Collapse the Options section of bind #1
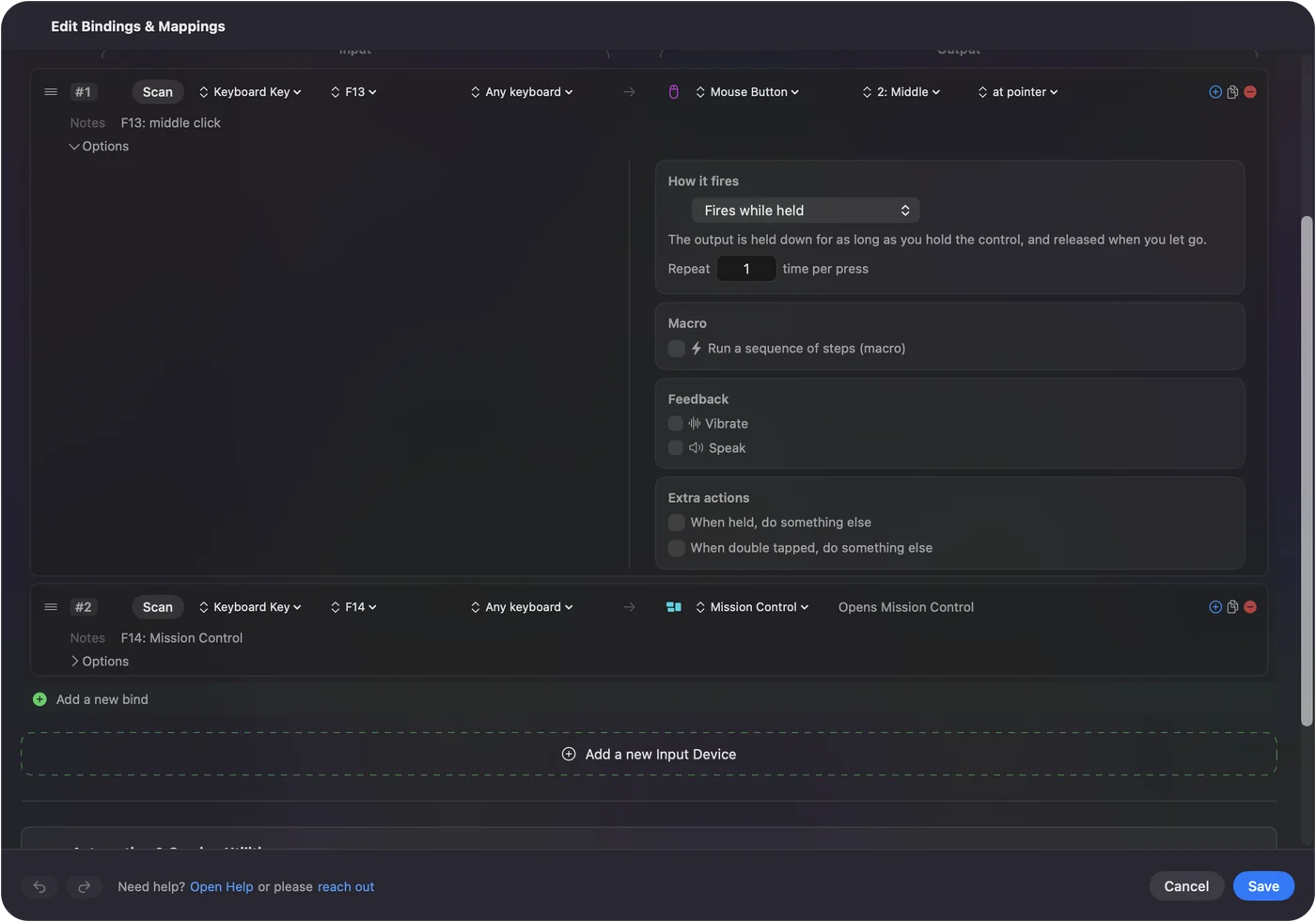Viewport: 1316px width, 922px height. coord(99,147)
